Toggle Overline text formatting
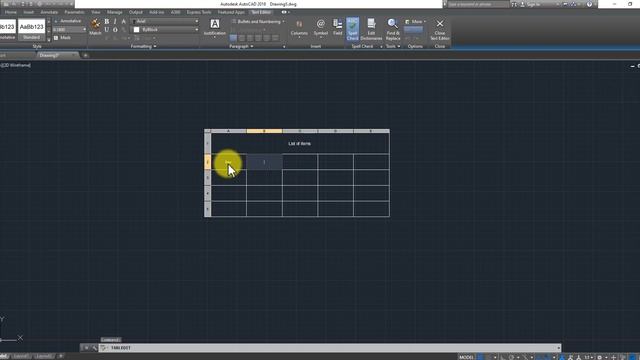This screenshot has height=360, width=640. [x=115, y=30]
